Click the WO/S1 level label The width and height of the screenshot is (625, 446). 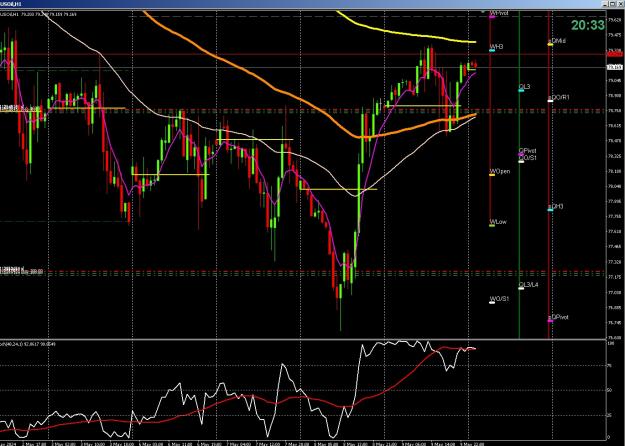pos(499,299)
